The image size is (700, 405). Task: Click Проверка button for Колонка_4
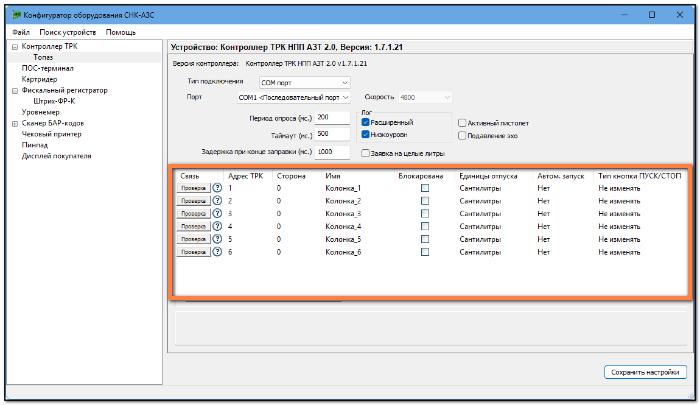pos(193,226)
